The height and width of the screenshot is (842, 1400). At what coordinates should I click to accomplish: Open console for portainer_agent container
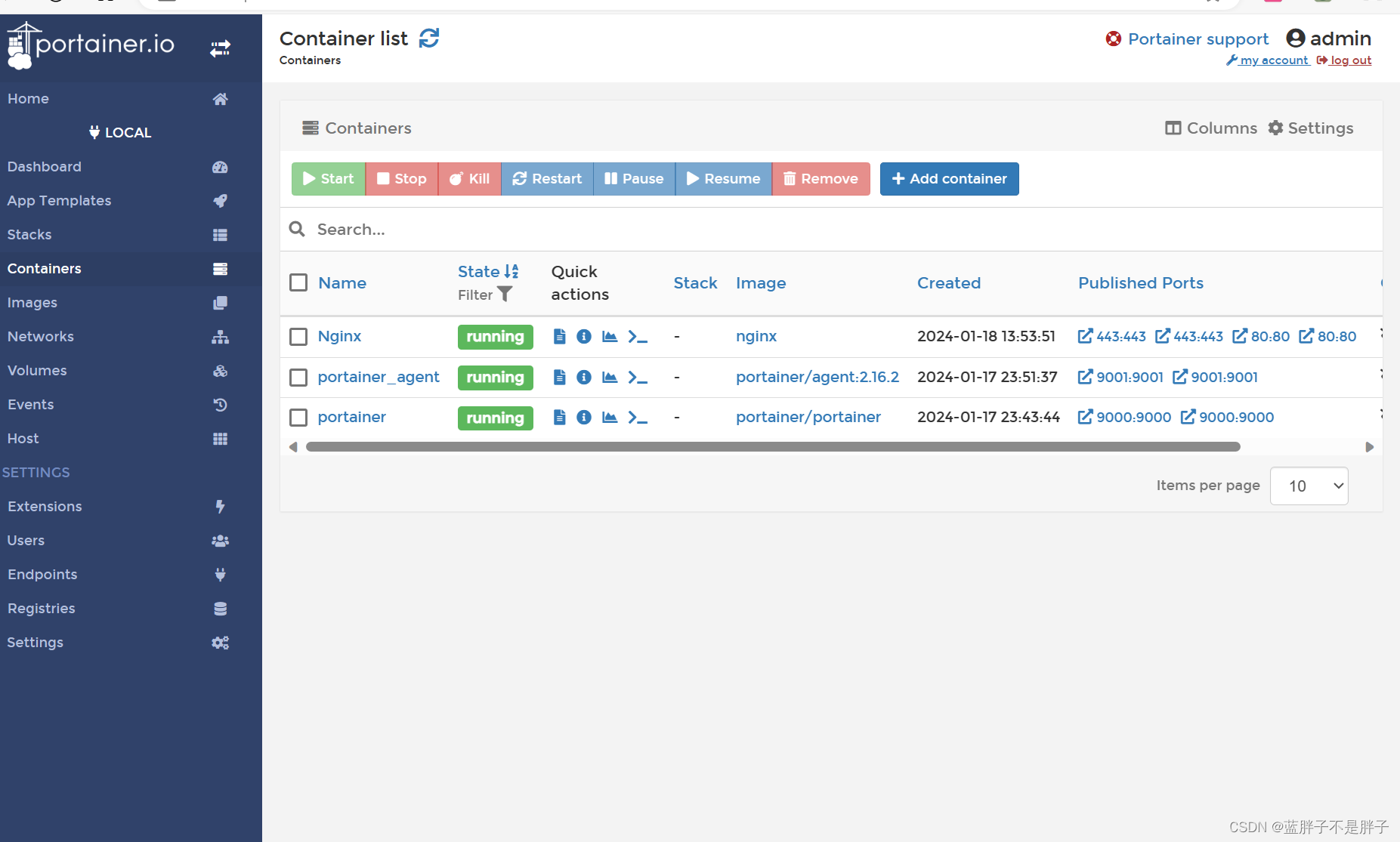point(638,378)
